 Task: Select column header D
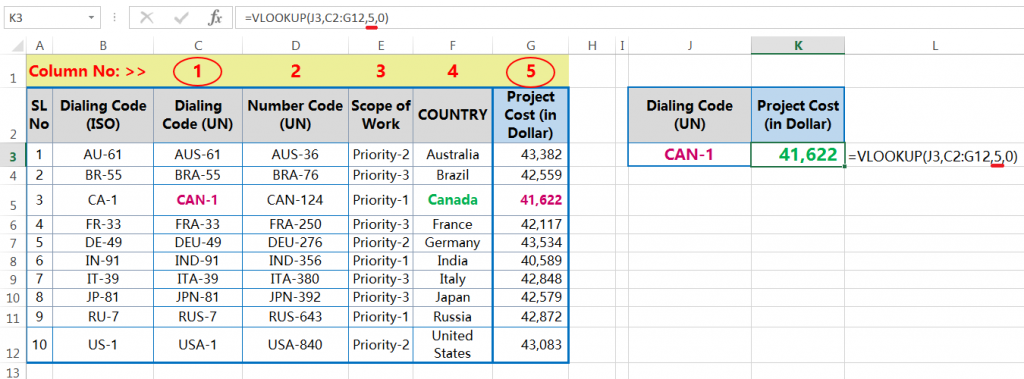[295, 46]
